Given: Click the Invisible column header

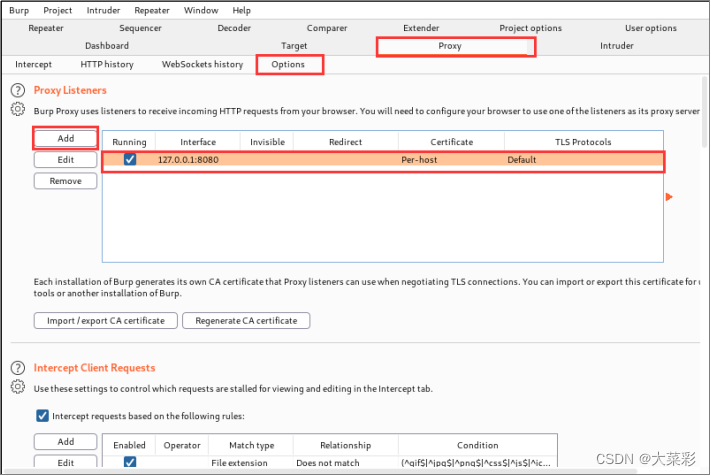Looking at the screenshot, I should (268, 142).
